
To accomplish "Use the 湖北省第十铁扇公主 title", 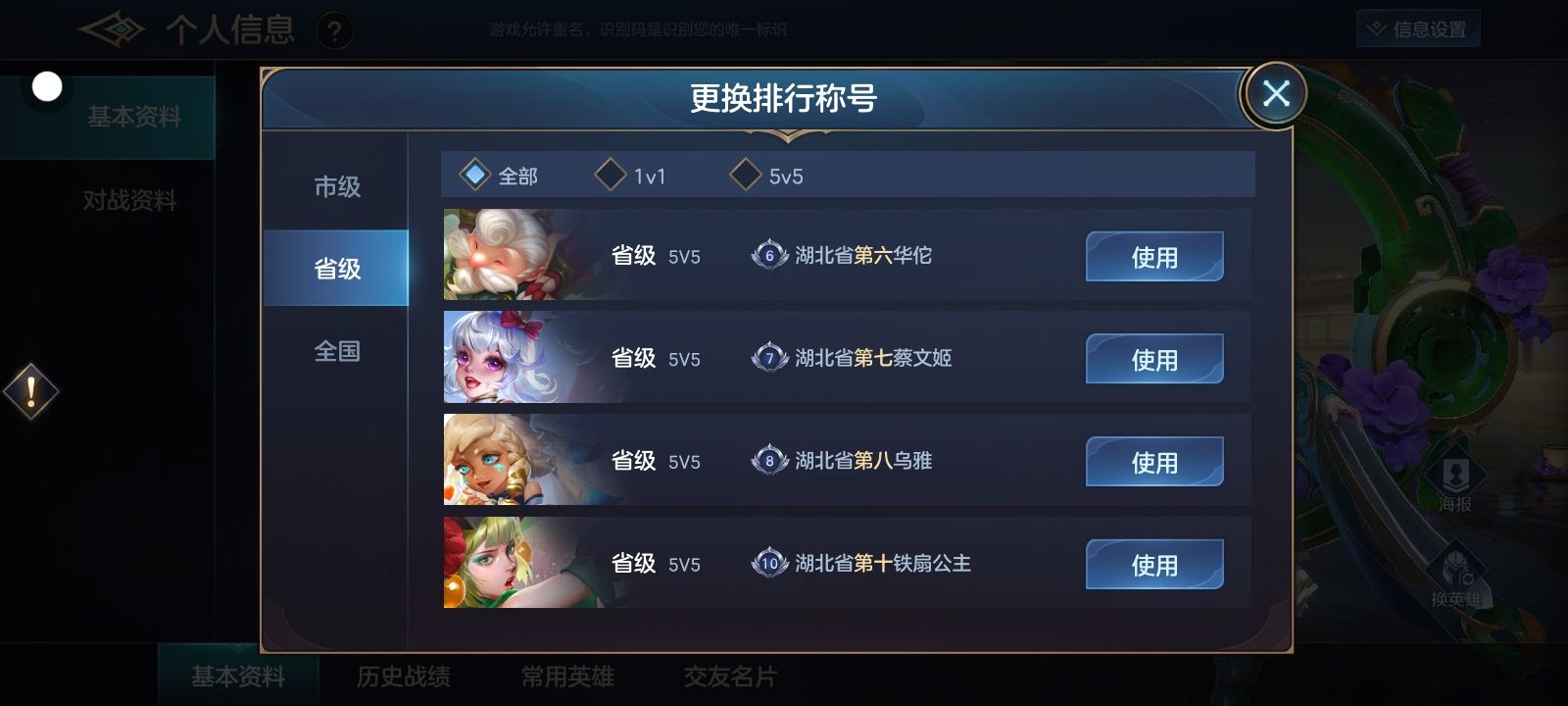I will pyautogui.click(x=1154, y=565).
